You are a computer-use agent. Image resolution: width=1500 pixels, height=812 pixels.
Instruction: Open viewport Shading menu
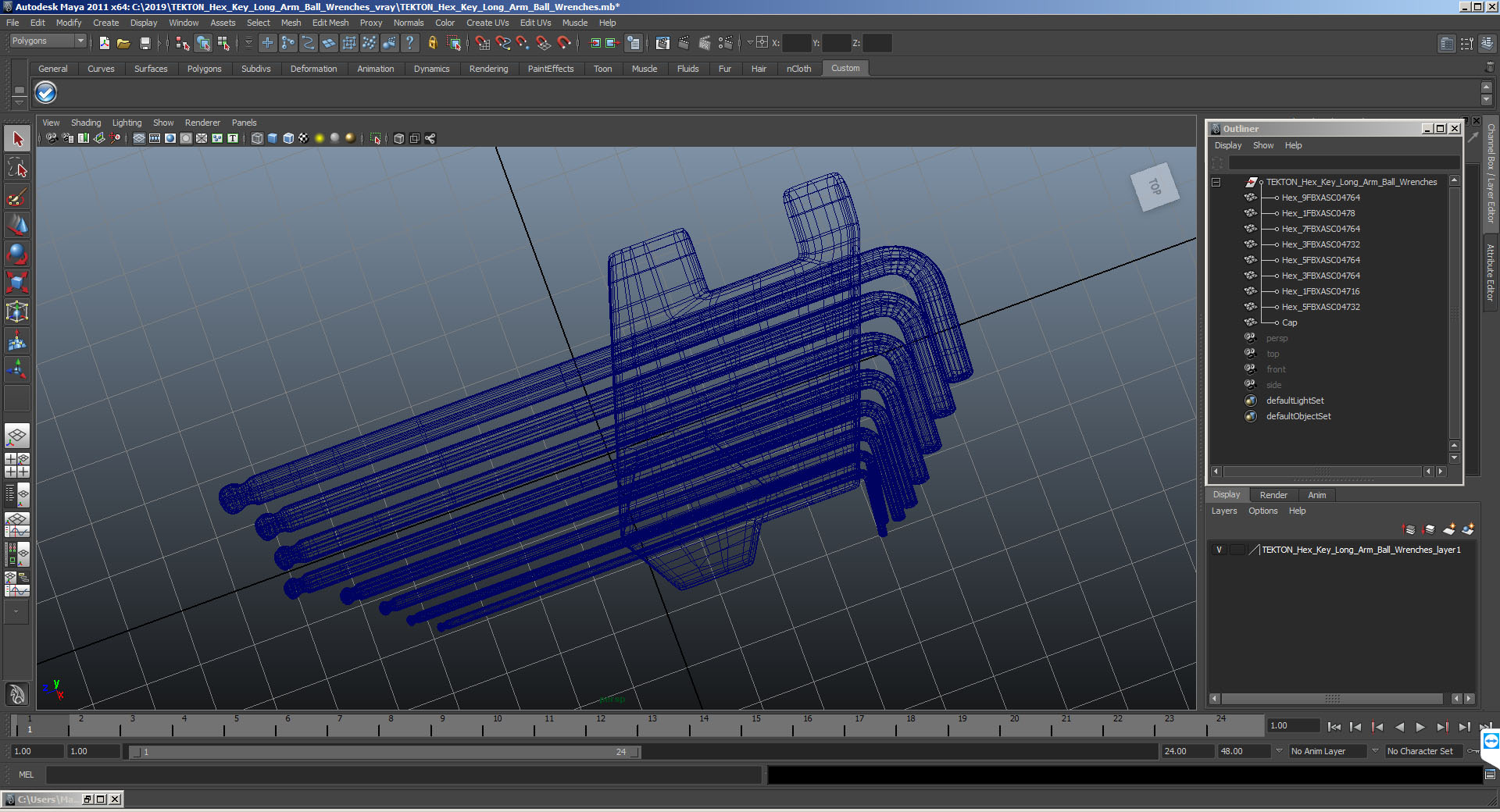[86, 123]
